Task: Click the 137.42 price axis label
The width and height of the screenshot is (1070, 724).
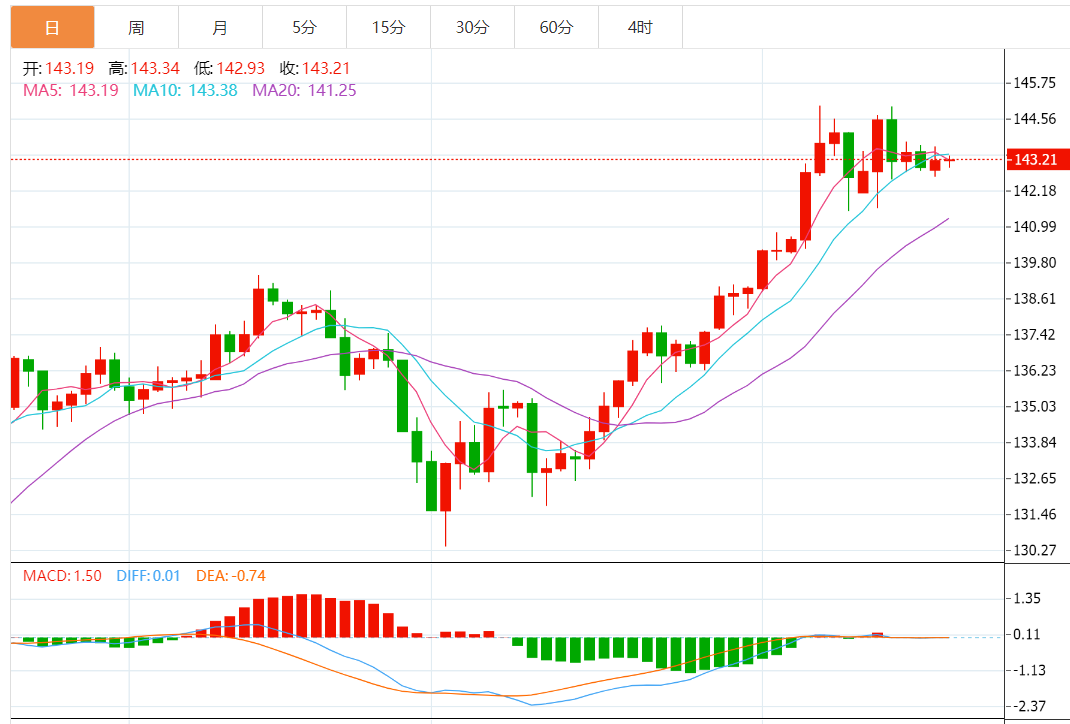Action: 1035,334
